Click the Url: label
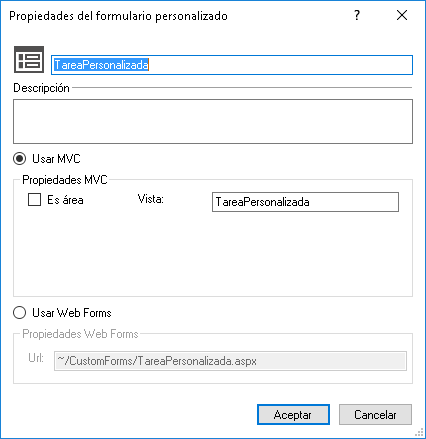This screenshot has height=439, width=426. [36, 358]
